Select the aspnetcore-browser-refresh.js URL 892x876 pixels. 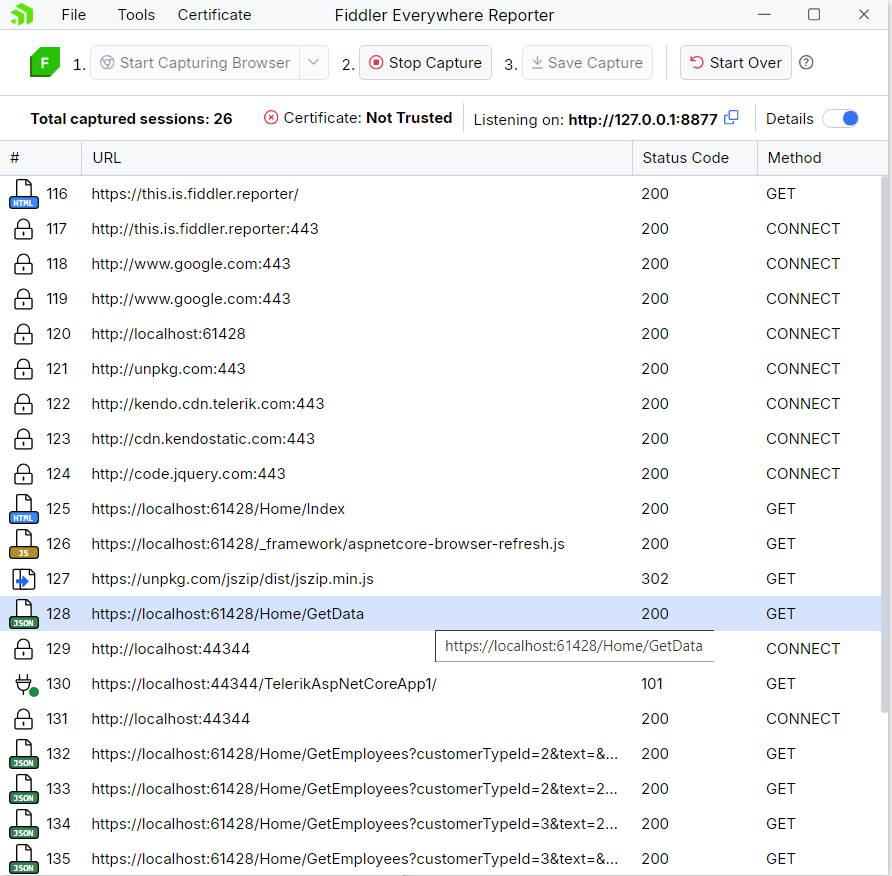point(328,544)
